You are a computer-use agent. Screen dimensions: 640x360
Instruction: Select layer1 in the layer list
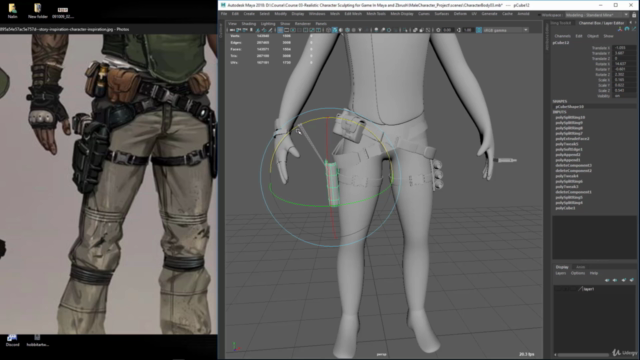tap(589, 289)
